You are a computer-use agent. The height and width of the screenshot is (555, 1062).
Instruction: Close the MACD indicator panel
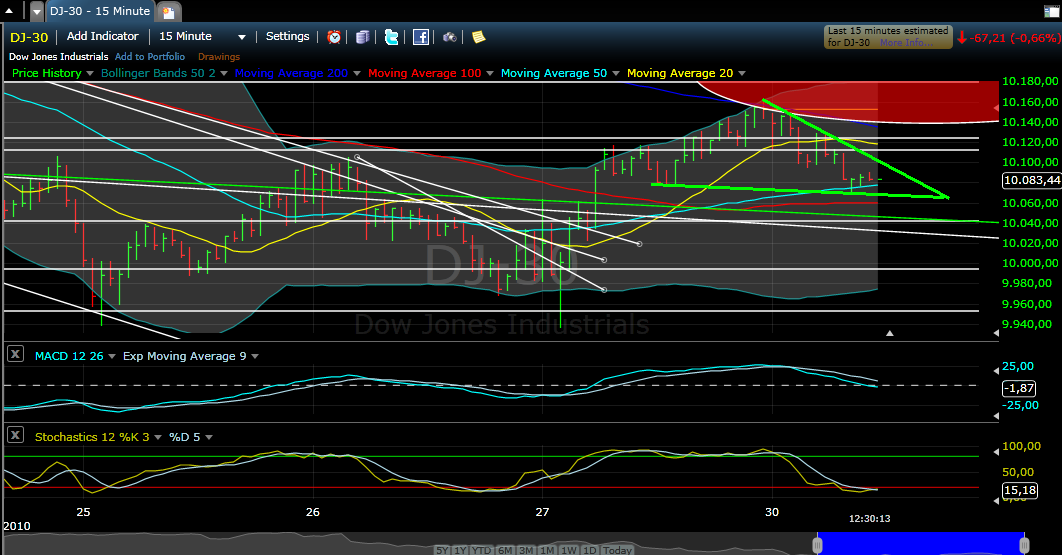16,354
